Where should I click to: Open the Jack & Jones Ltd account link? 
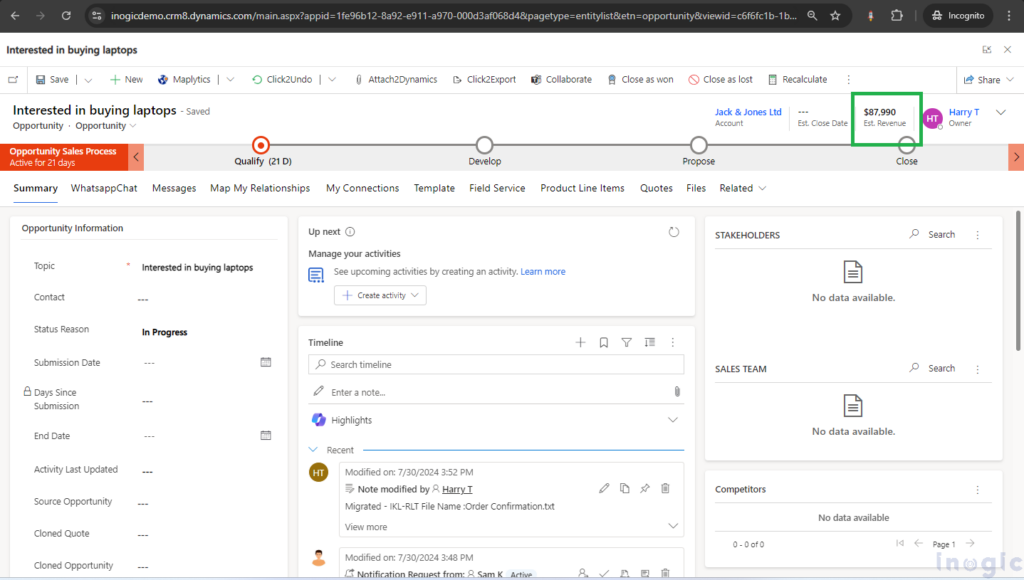point(747,111)
